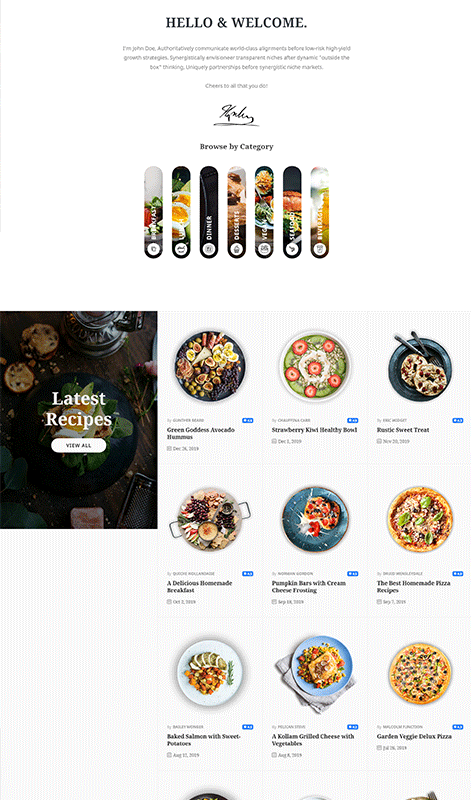Viewport: 471px width, 800px height.
Task: Open the Lunch category bowl icon
Action: [181, 249]
